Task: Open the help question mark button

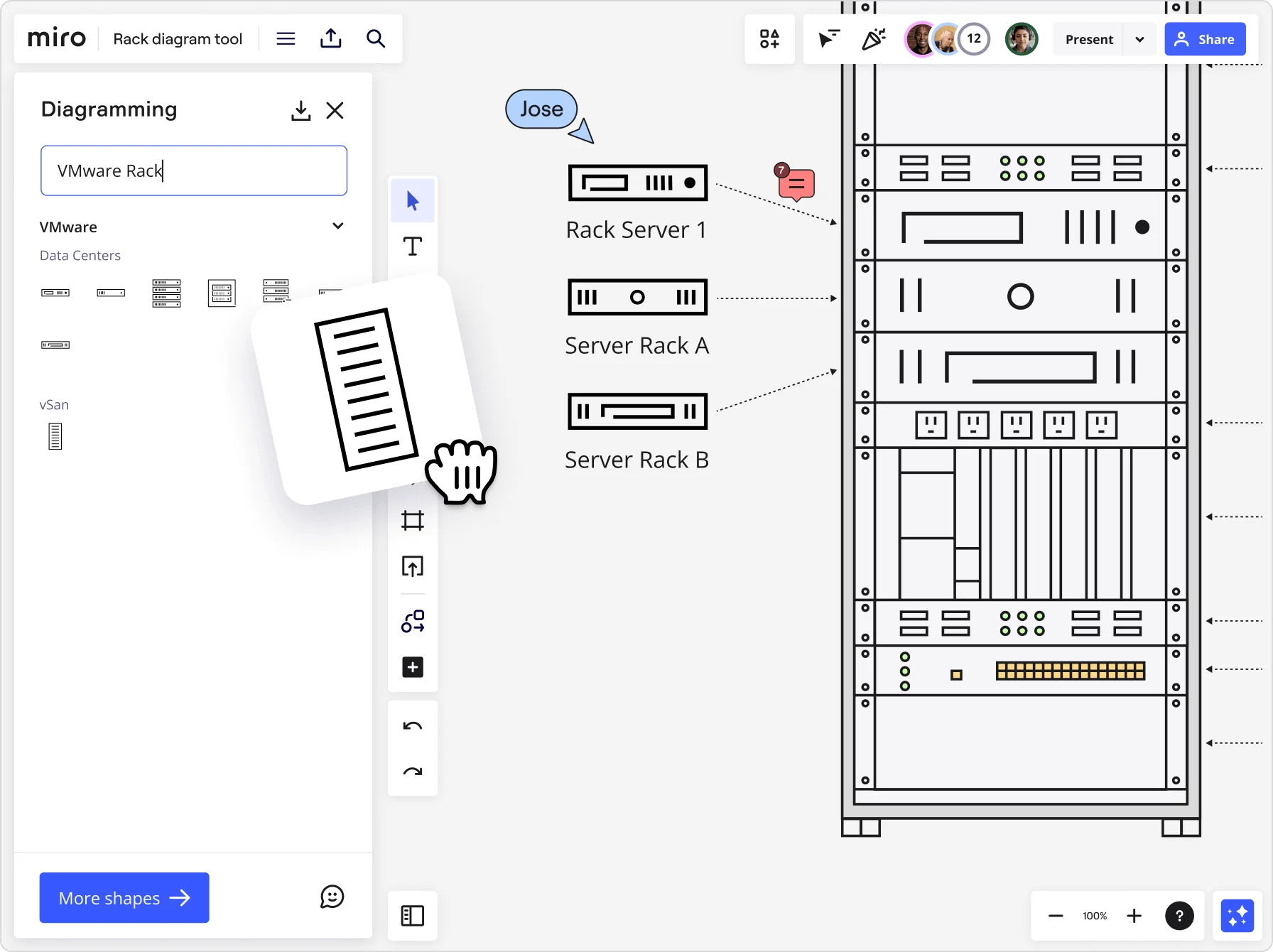Action: 1179,916
